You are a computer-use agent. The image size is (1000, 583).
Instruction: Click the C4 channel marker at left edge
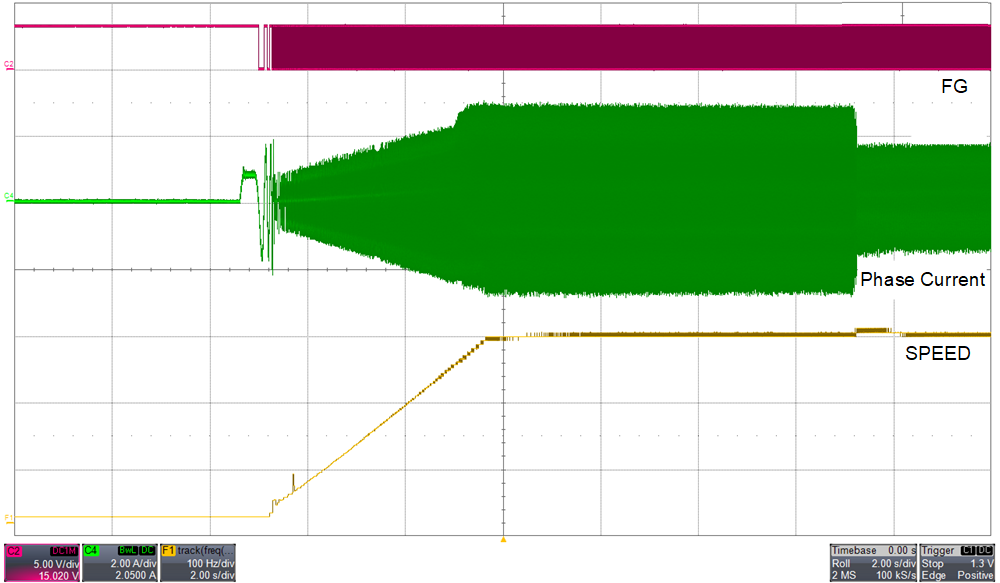[x=9, y=197]
